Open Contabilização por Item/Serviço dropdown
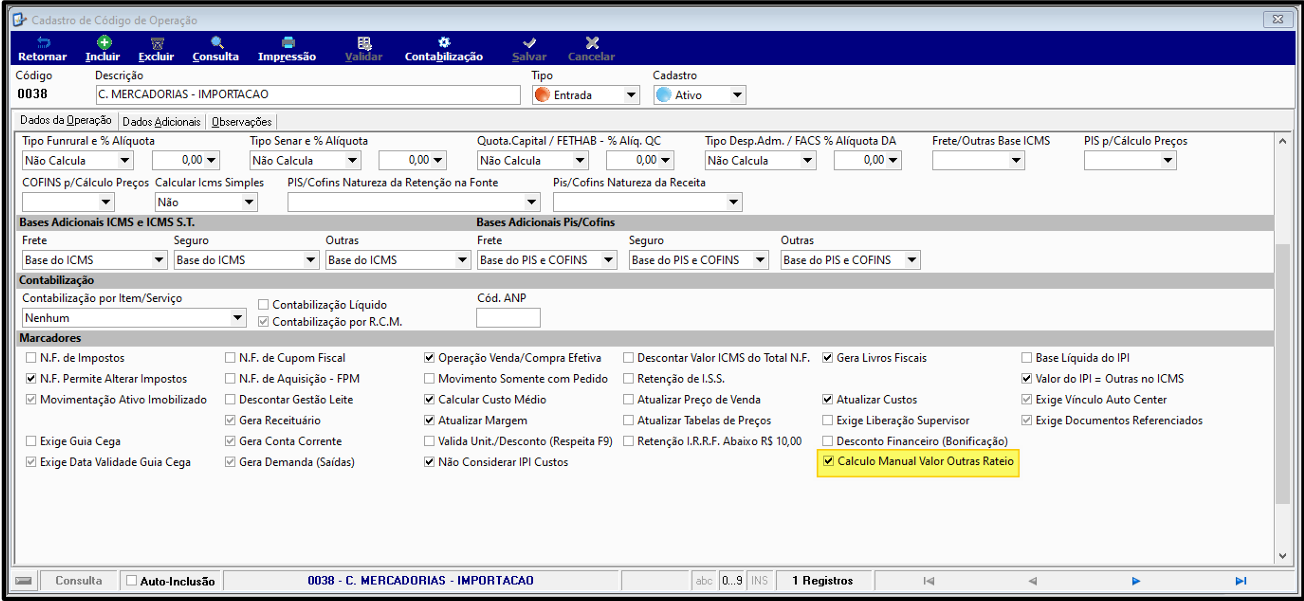Image resolution: width=1304 pixels, height=601 pixels. 237,318
